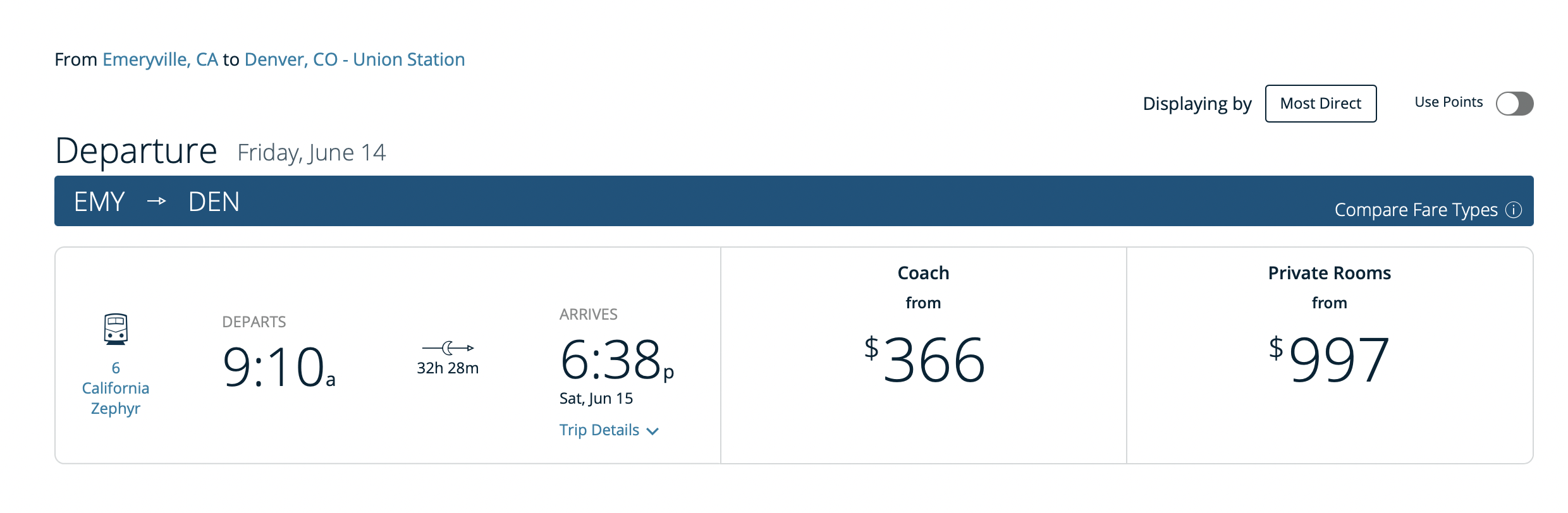Image resolution: width=1568 pixels, height=513 pixels.
Task: Click the overnight moon arrow icon
Action: [x=448, y=347]
